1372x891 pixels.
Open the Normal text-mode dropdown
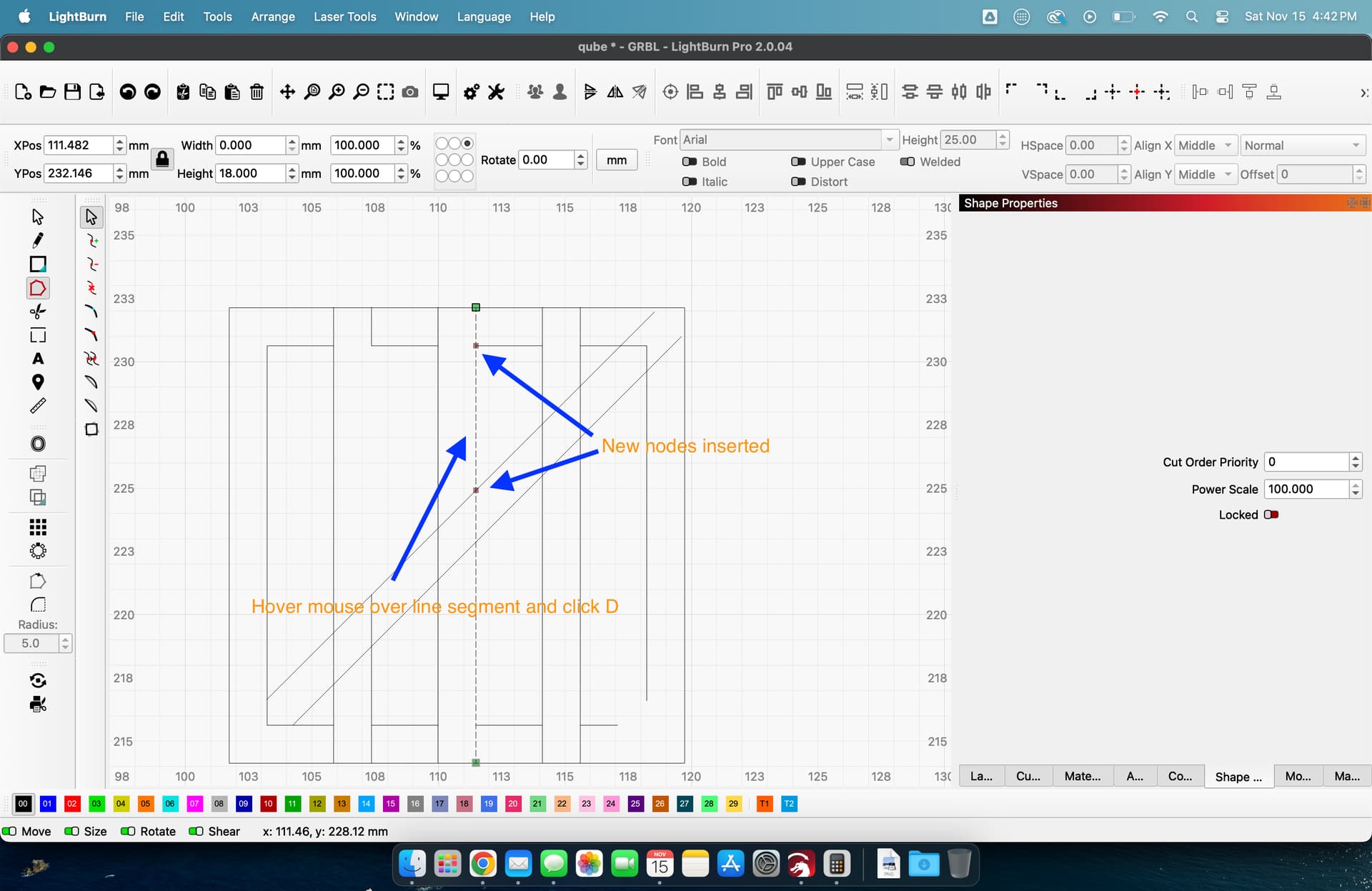[1301, 146]
